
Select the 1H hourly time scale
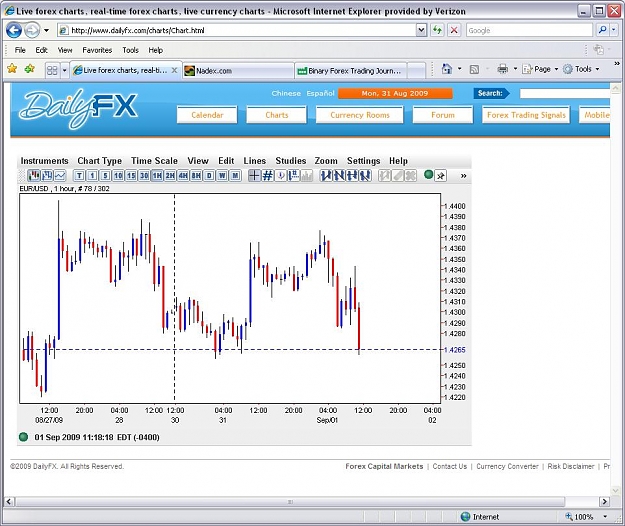click(x=157, y=176)
